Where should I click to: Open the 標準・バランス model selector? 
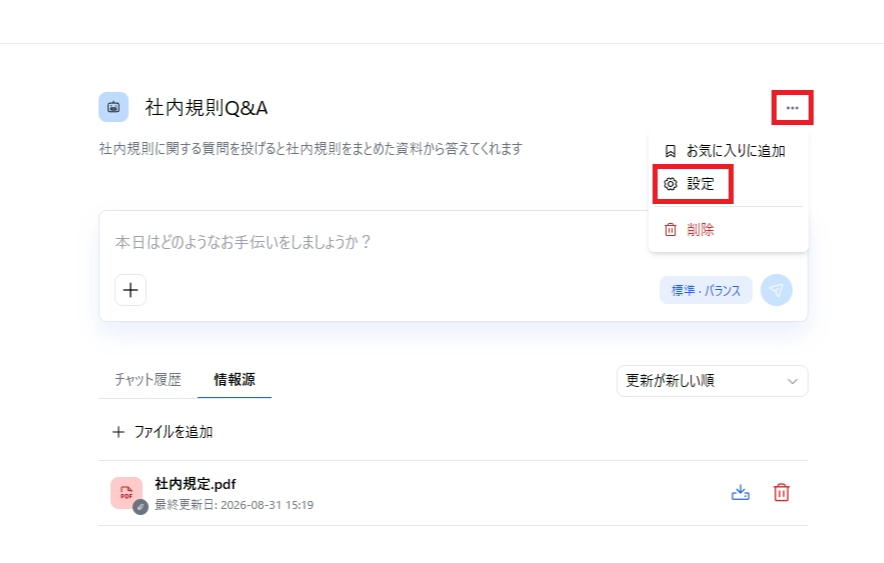(x=706, y=290)
